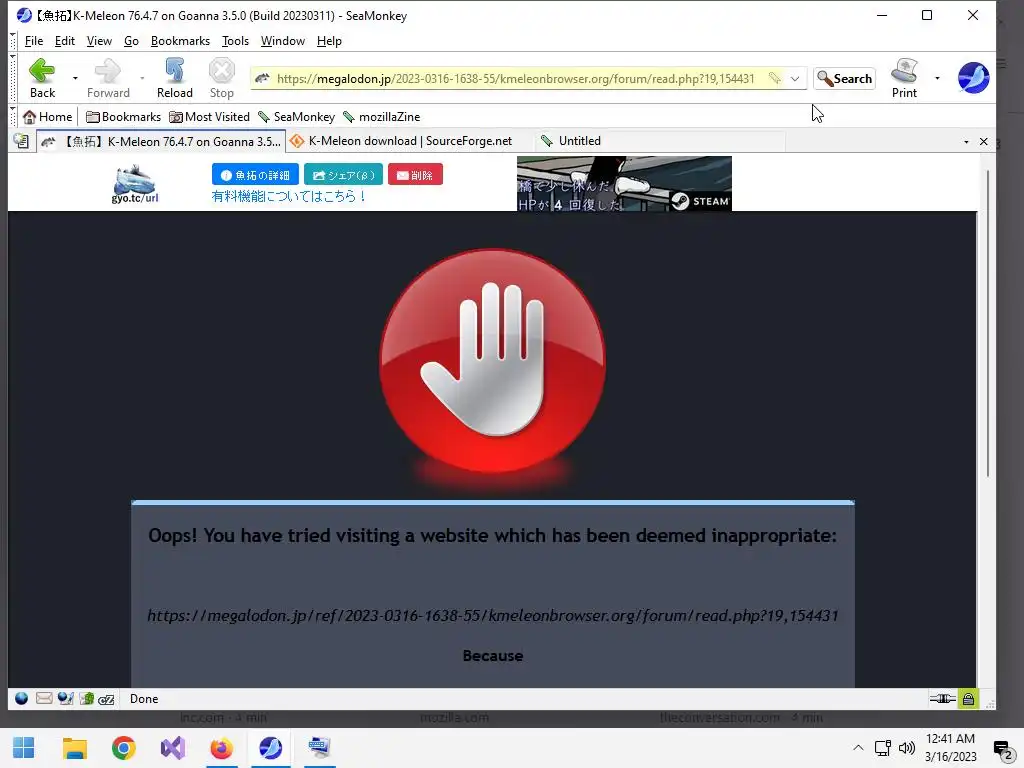Open the Back history dropdown arrow
The height and width of the screenshot is (768, 1024).
coord(75,78)
